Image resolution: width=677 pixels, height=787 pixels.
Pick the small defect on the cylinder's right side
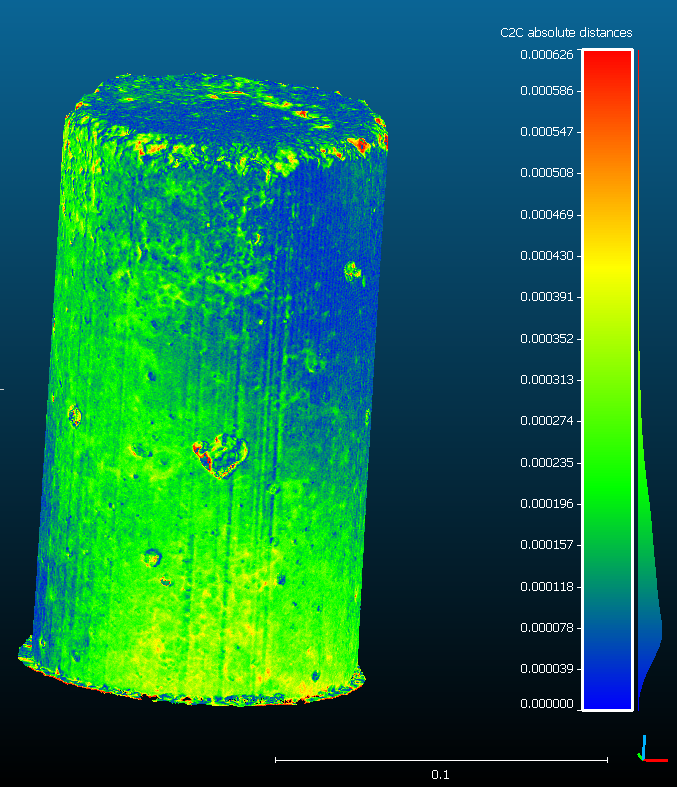pos(352,269)
